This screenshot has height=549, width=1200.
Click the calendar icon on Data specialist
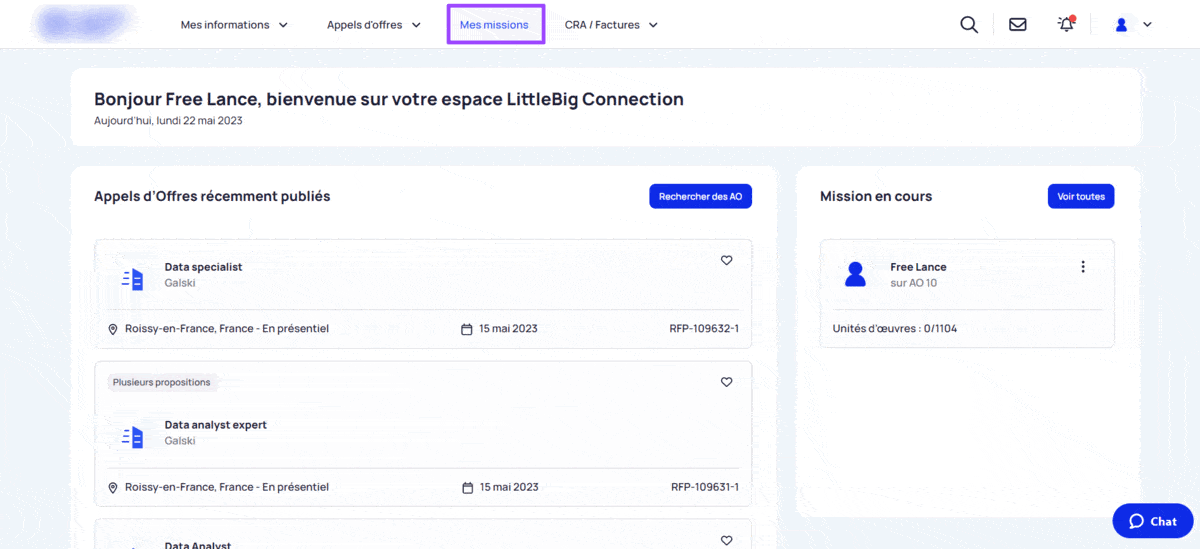click(x=466, y=329)
